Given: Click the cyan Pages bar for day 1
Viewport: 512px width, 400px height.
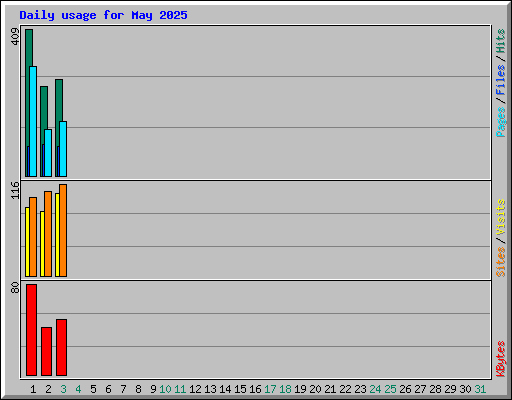Looking at the screenshot, I should pyautogui.click(x=33, y=121).
